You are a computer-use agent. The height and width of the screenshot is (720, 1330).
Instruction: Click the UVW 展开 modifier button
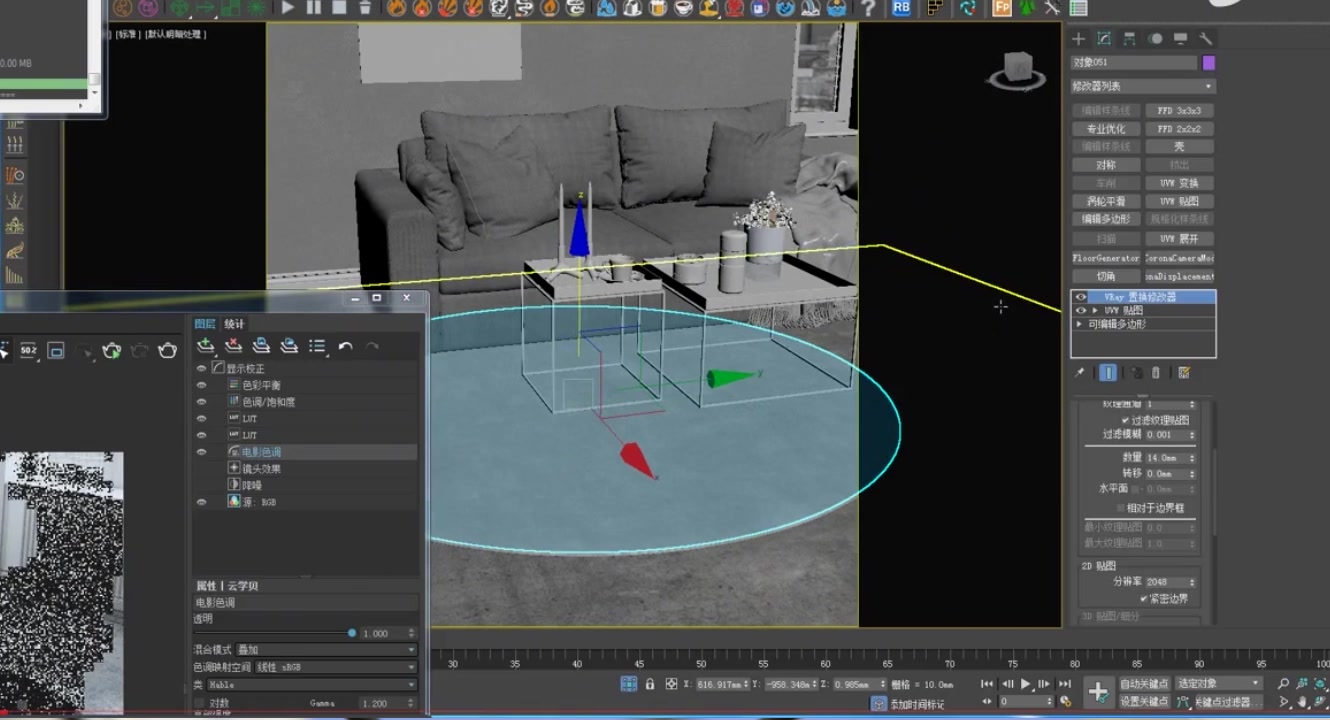coord(1179,239)
